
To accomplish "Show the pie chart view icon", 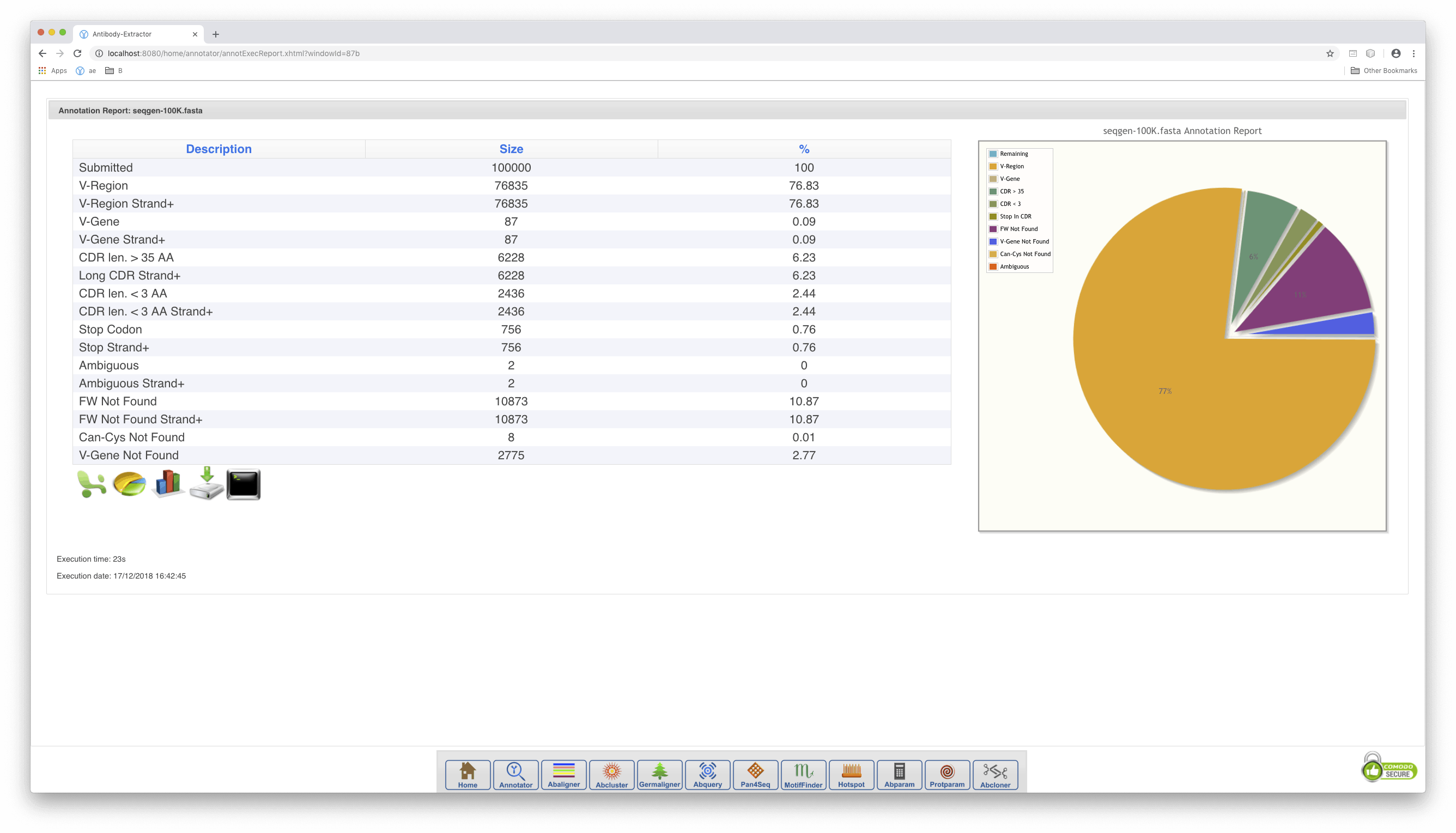I will 129,484.
